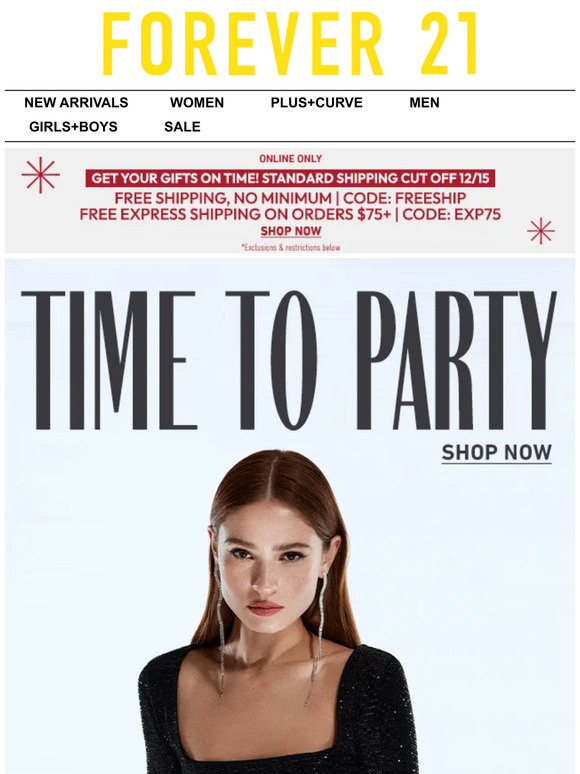Click Shop Now under Time To Party
This screenshot has height=774, width=580.
click(x=497, y=453)
